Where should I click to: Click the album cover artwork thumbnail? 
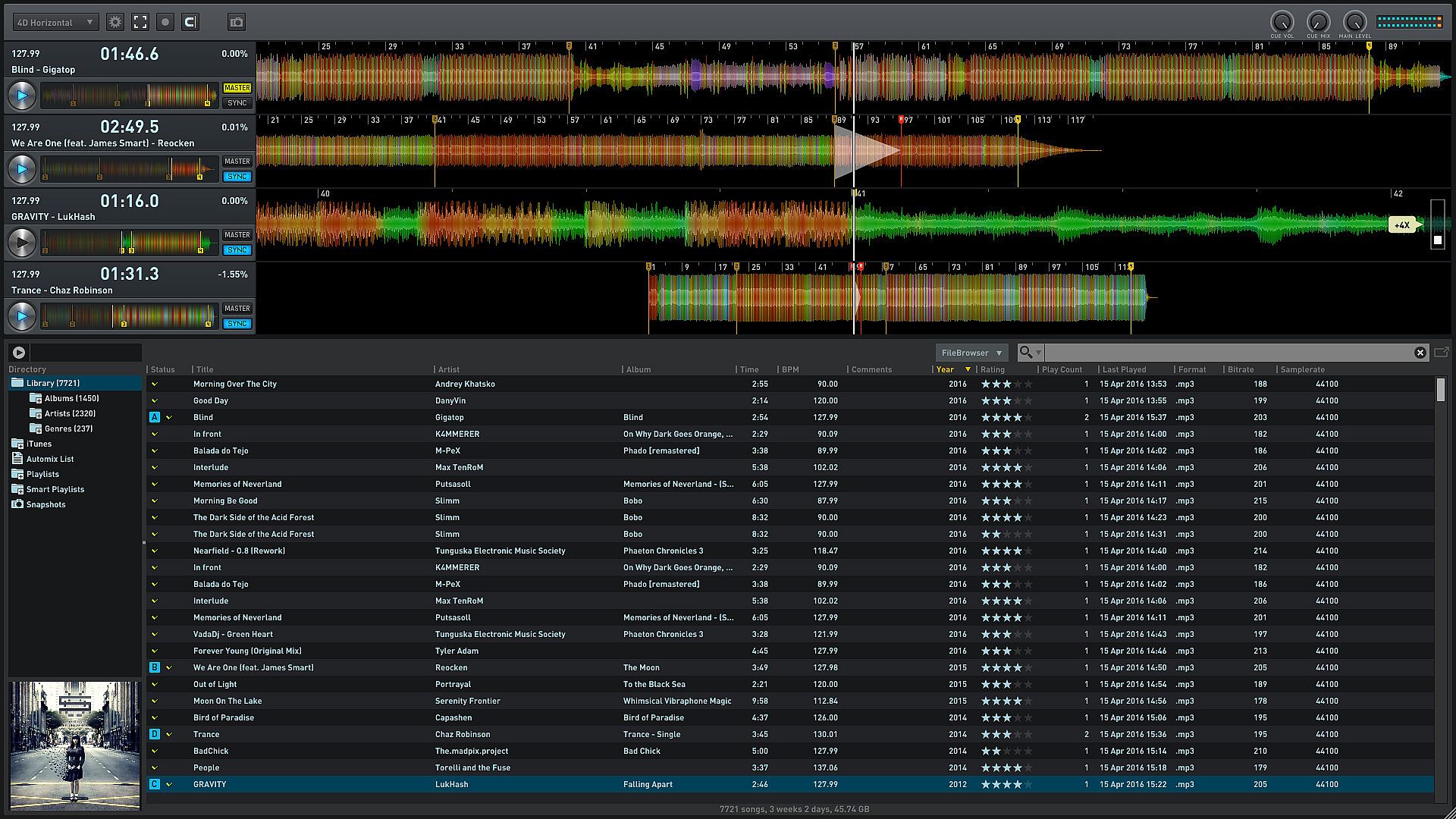(74, 744)
